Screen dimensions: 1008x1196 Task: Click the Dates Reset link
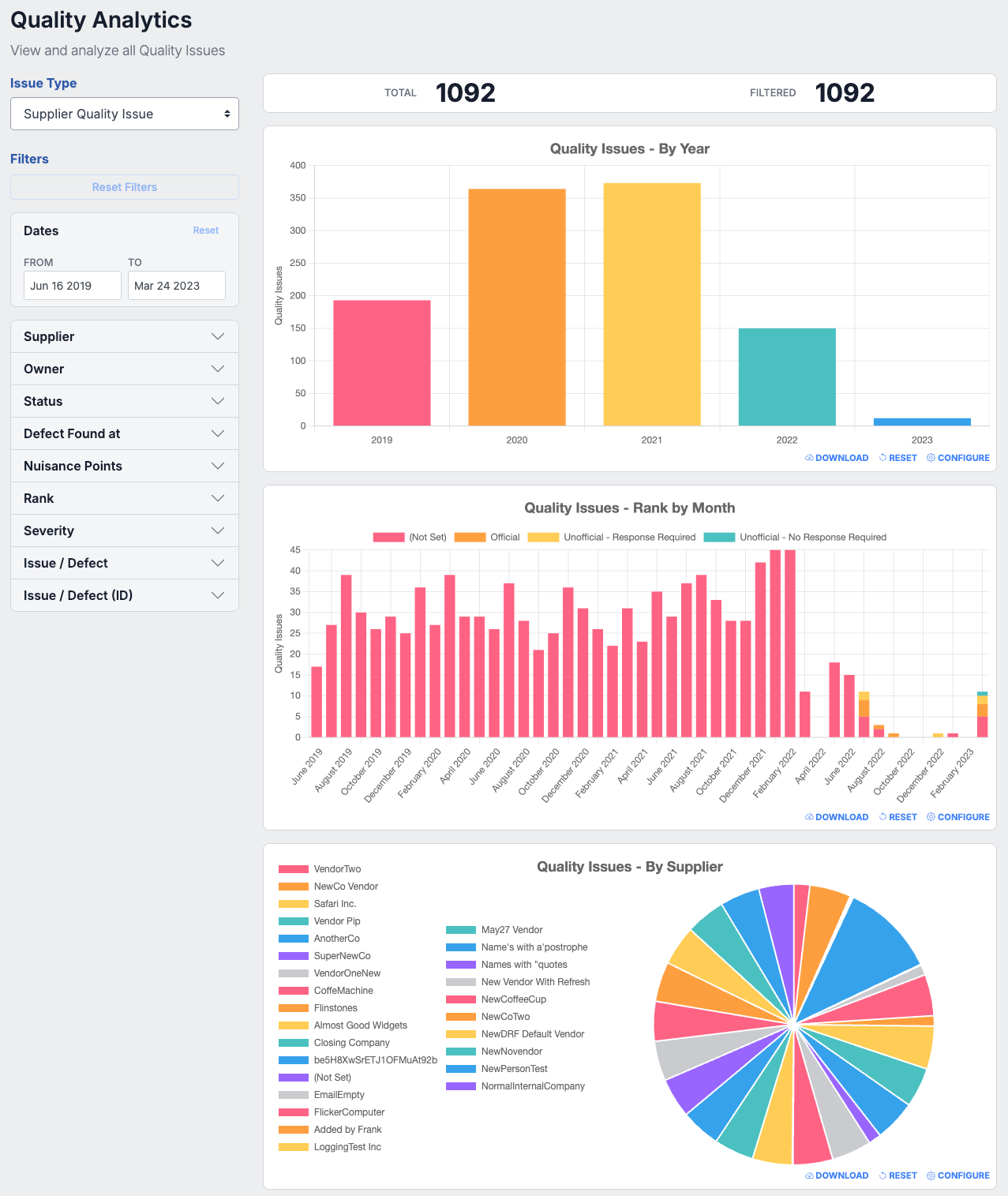206,231
